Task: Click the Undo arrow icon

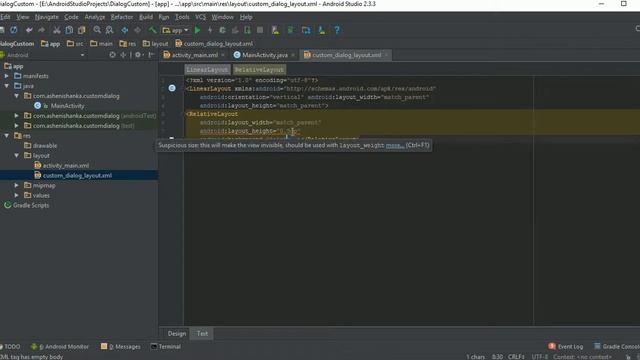Action: (x=29, y=30)
